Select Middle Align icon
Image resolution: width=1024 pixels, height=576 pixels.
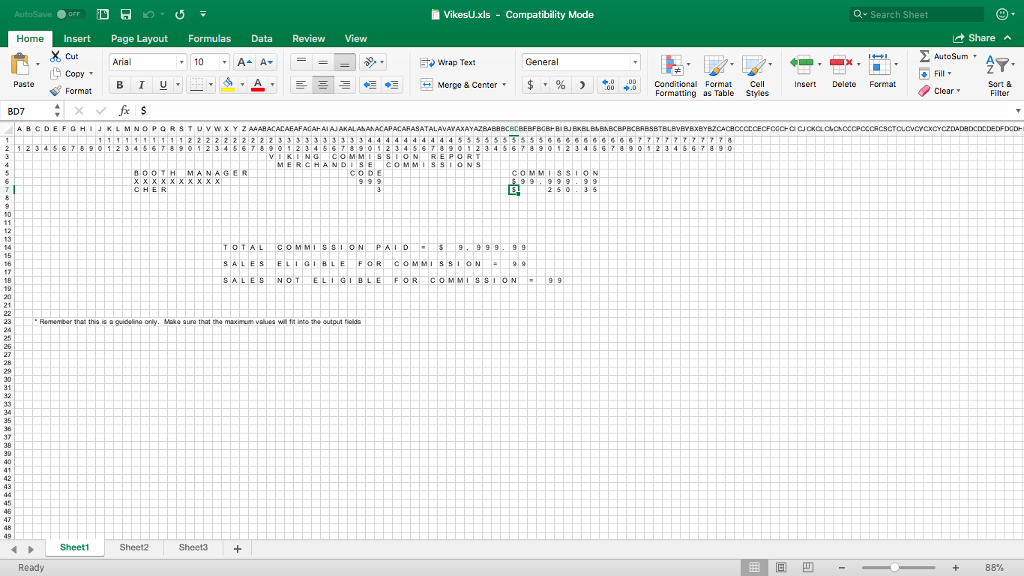click(x=323, y=62)
